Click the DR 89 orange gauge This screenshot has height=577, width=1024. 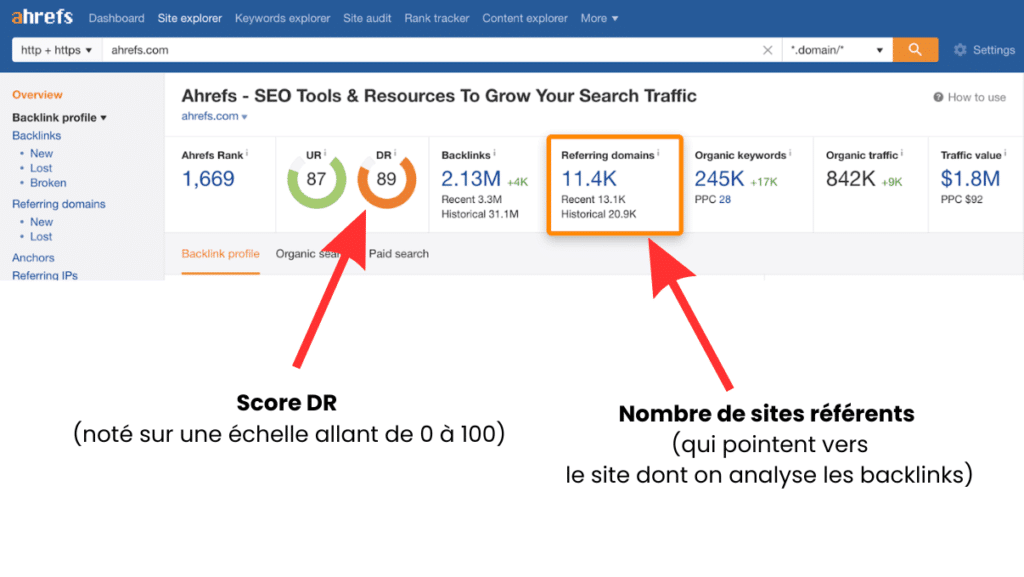[x=387, y=179]
